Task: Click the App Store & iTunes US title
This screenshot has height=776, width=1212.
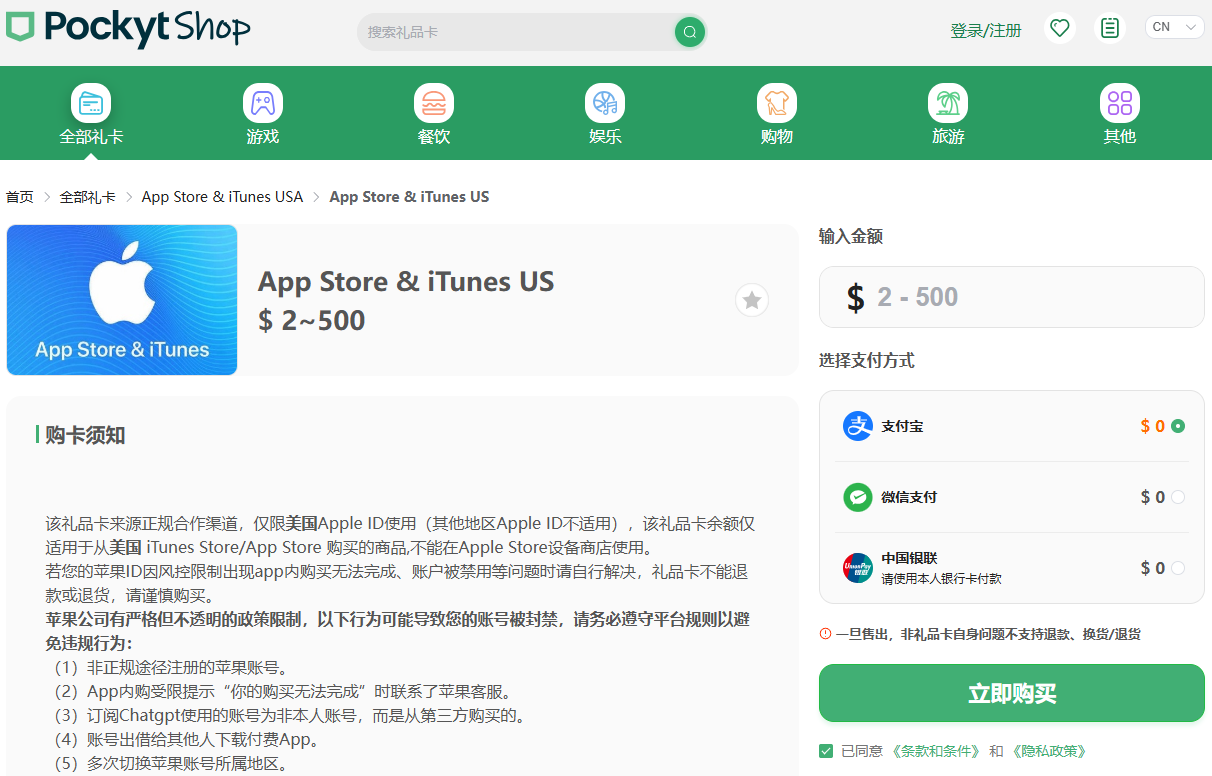Action: (x=406, y=282)
